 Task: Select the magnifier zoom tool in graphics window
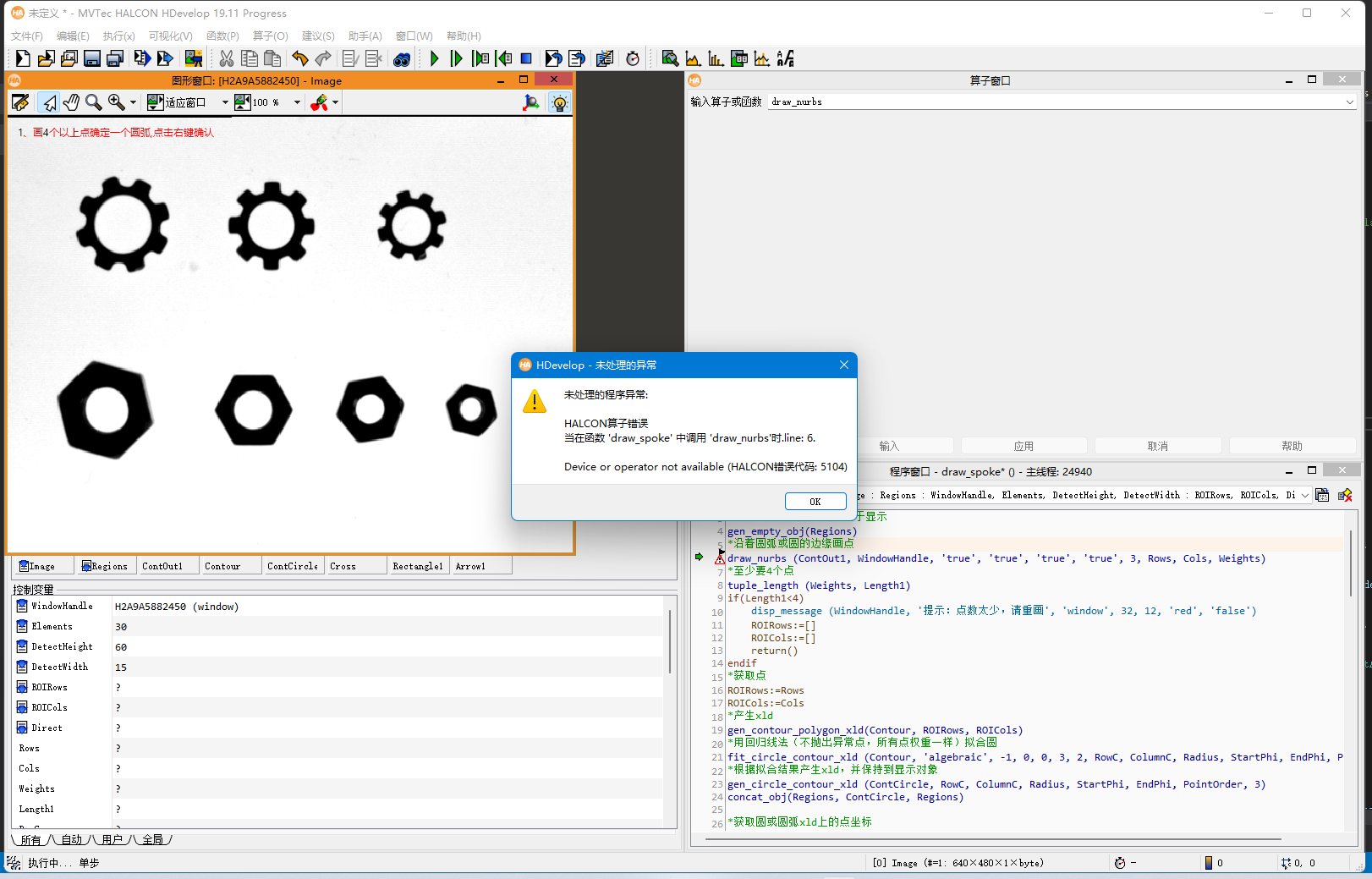[94, 102]
